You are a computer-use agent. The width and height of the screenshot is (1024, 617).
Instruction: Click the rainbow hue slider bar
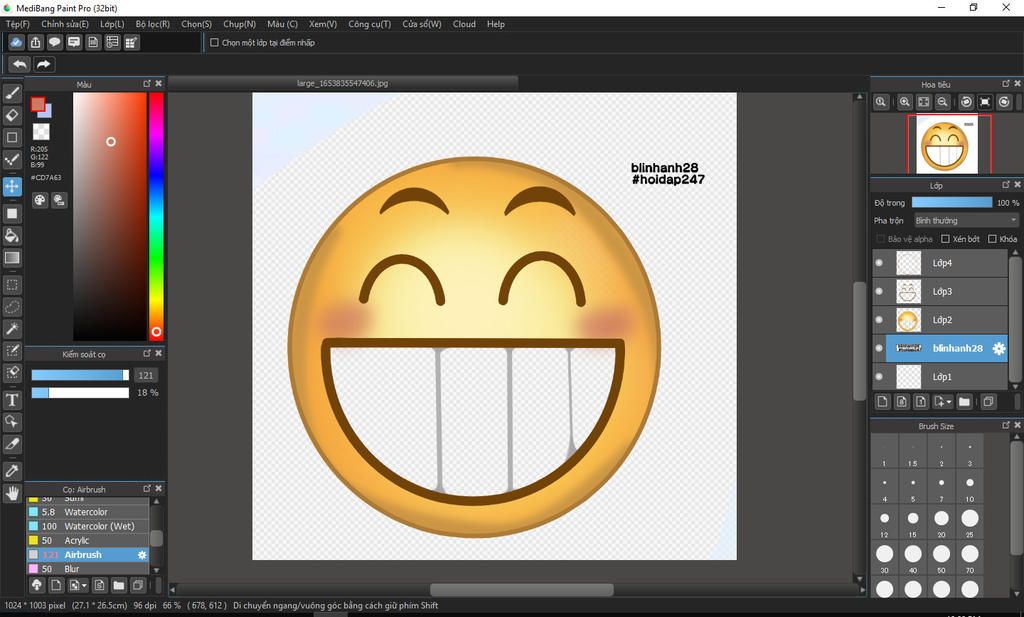[x=156, y=216]
